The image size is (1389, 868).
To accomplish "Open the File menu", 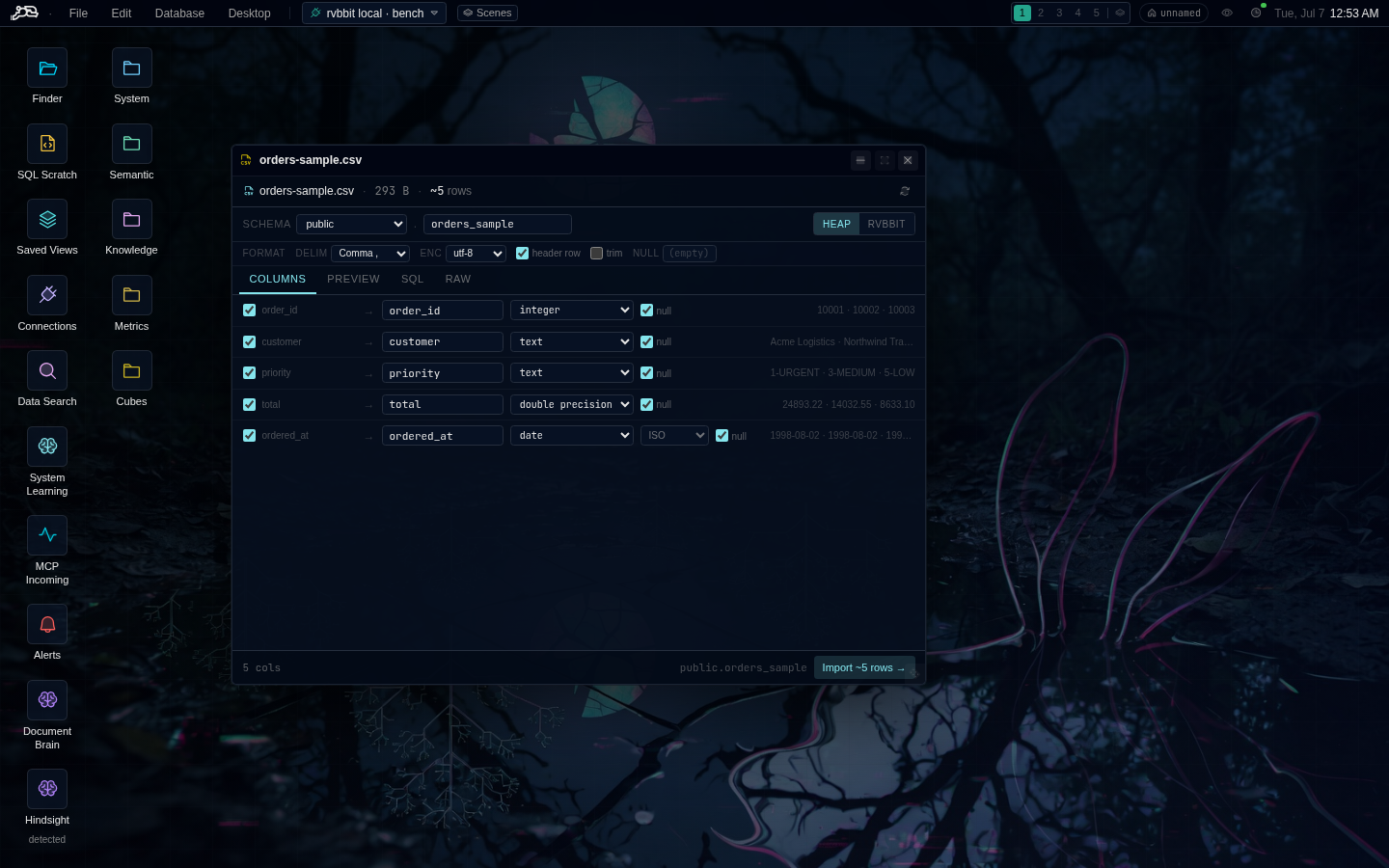I will coord(79,13).
